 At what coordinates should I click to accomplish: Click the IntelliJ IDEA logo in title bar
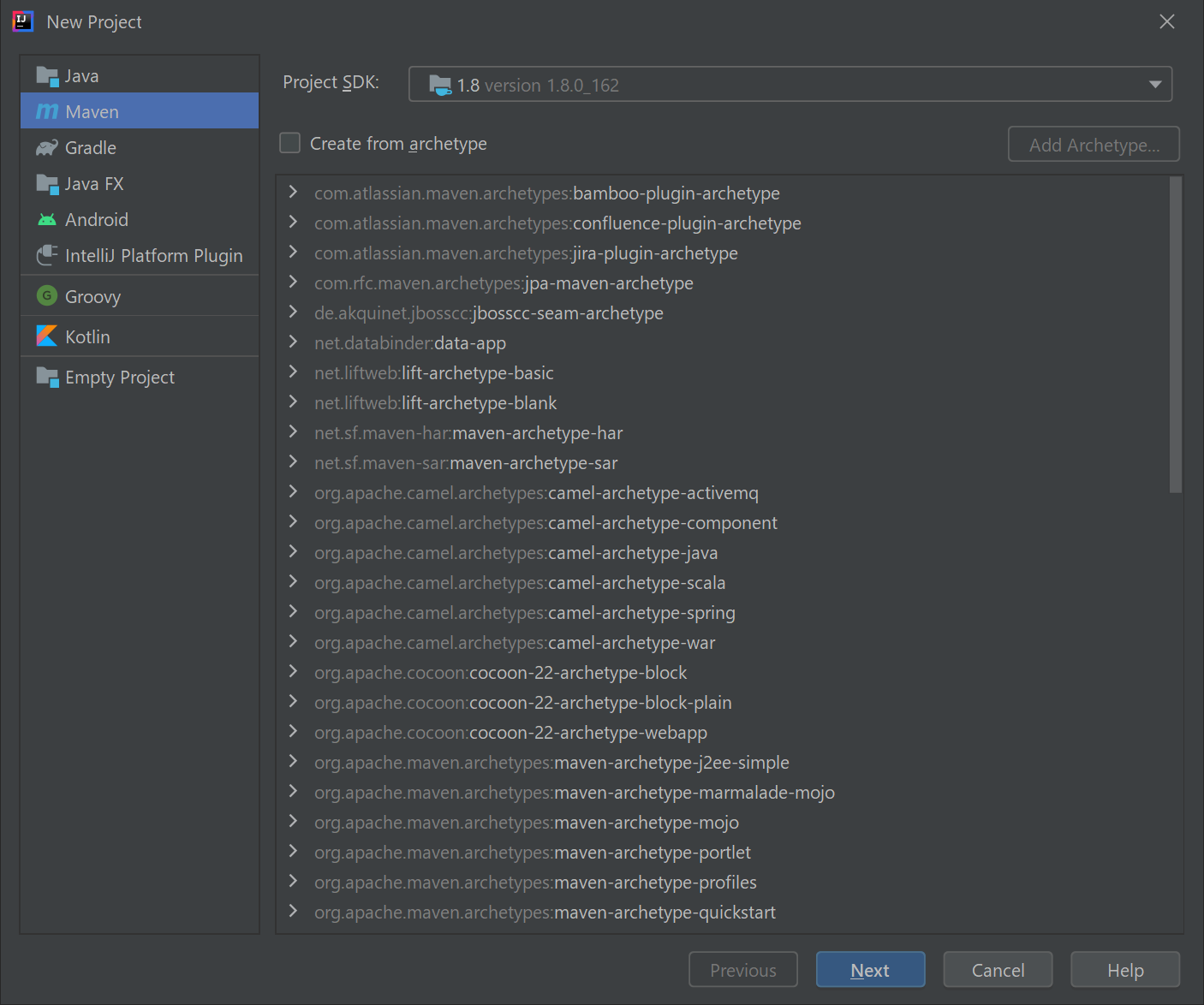pyautogui.click(x=23, y=21)
